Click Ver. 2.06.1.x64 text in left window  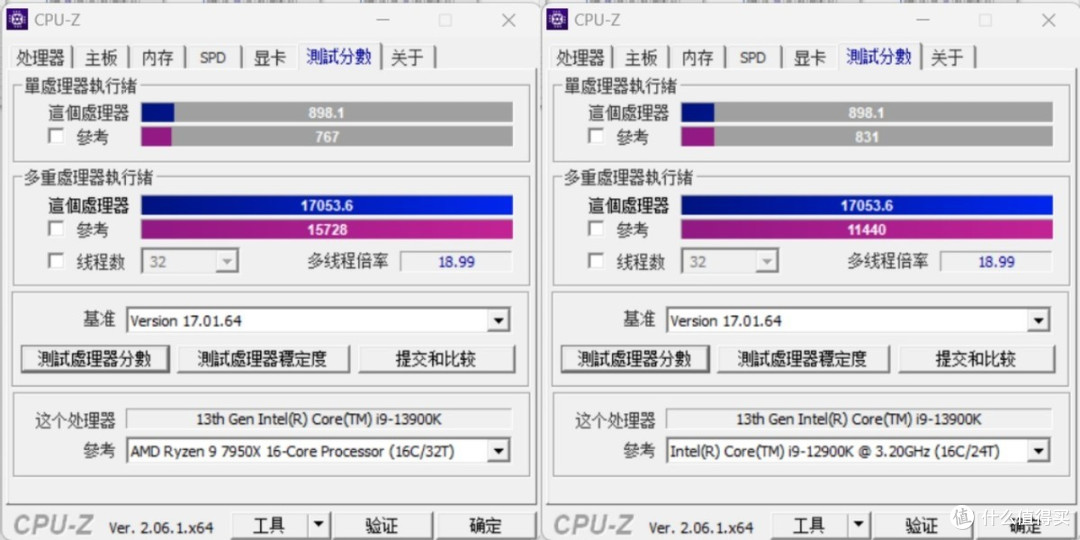(160, 528)
